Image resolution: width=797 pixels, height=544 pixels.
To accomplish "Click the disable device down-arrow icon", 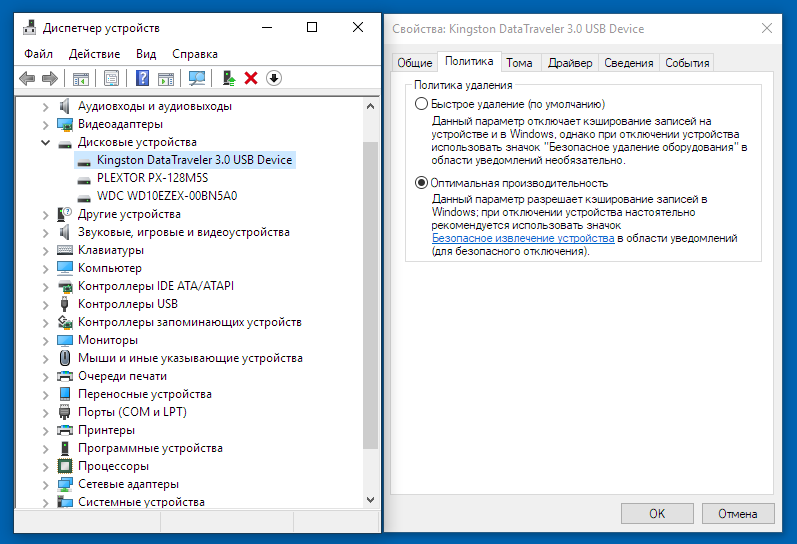I will [274, 78].
